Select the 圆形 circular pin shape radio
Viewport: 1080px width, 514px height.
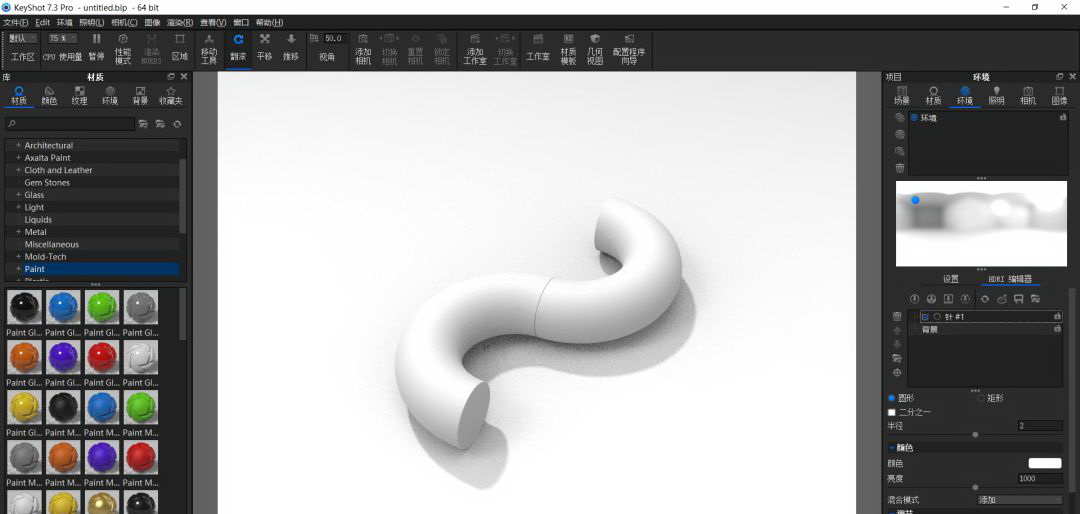pos(891,398)
